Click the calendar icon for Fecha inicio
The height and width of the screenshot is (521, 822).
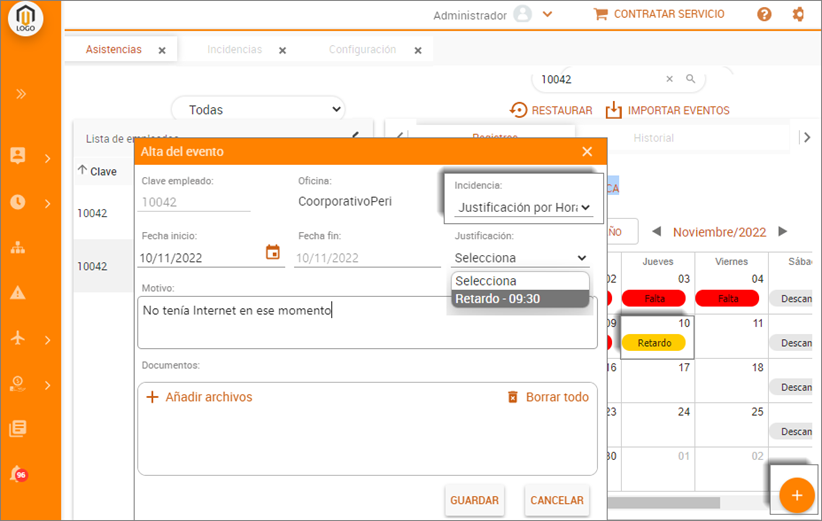(272, 253)
